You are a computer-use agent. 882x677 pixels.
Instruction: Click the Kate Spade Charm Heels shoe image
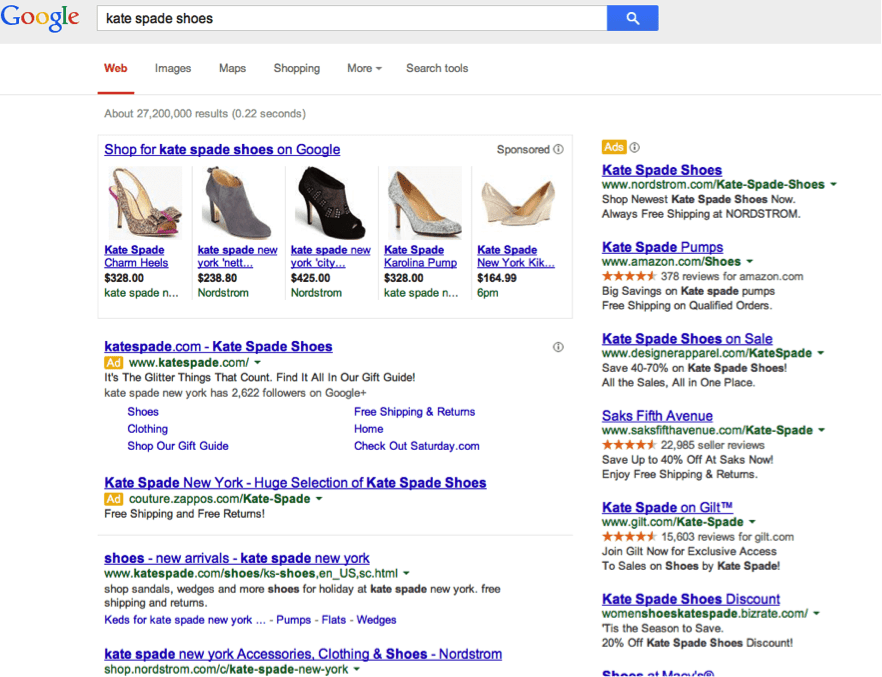[x=145, y=202]
